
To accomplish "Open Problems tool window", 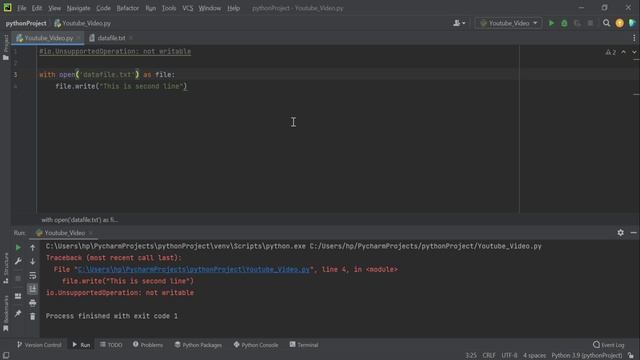I will (148, 345).
